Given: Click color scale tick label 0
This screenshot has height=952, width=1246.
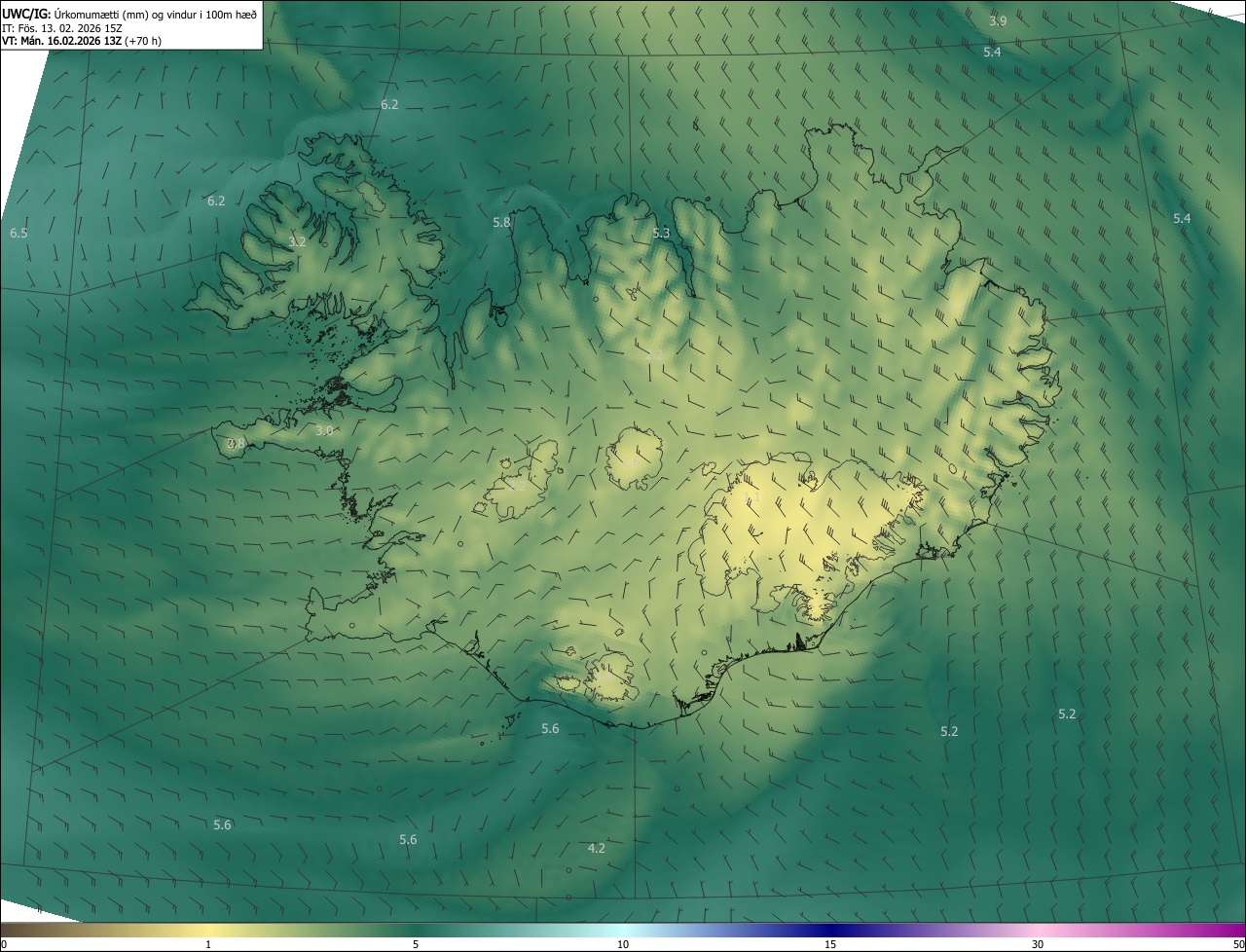Looking at the screenshot, I should (x=3, y=944).
